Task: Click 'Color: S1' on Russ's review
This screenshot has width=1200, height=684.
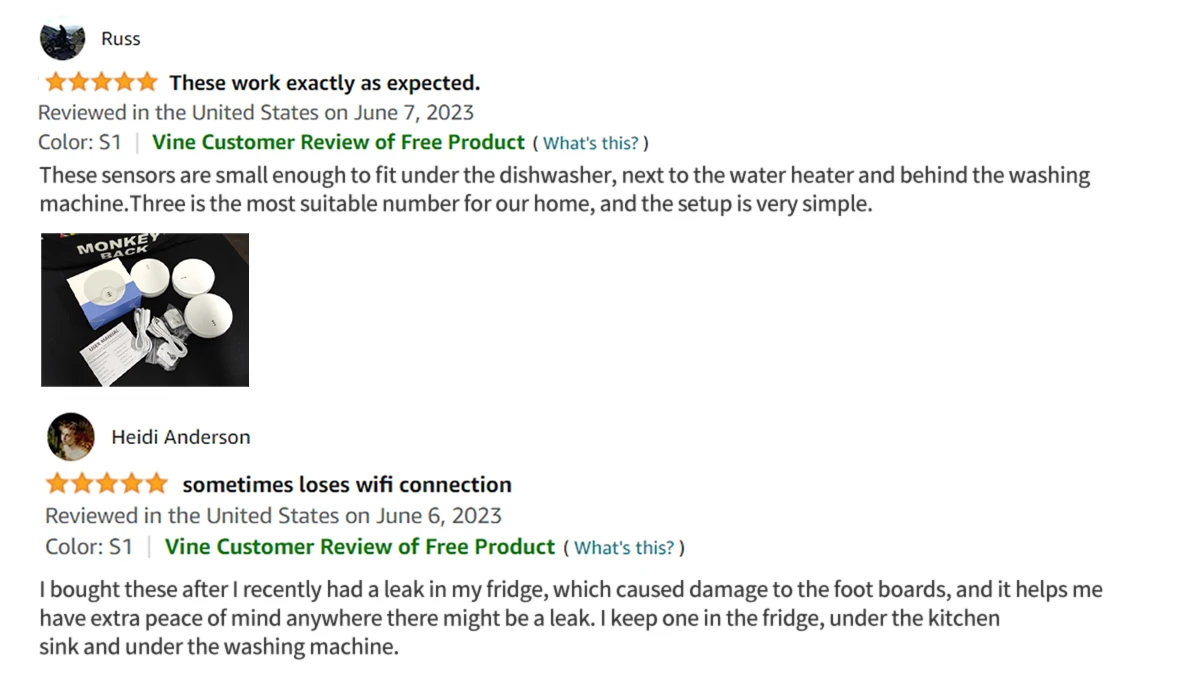Action: (x=80, y=142)
